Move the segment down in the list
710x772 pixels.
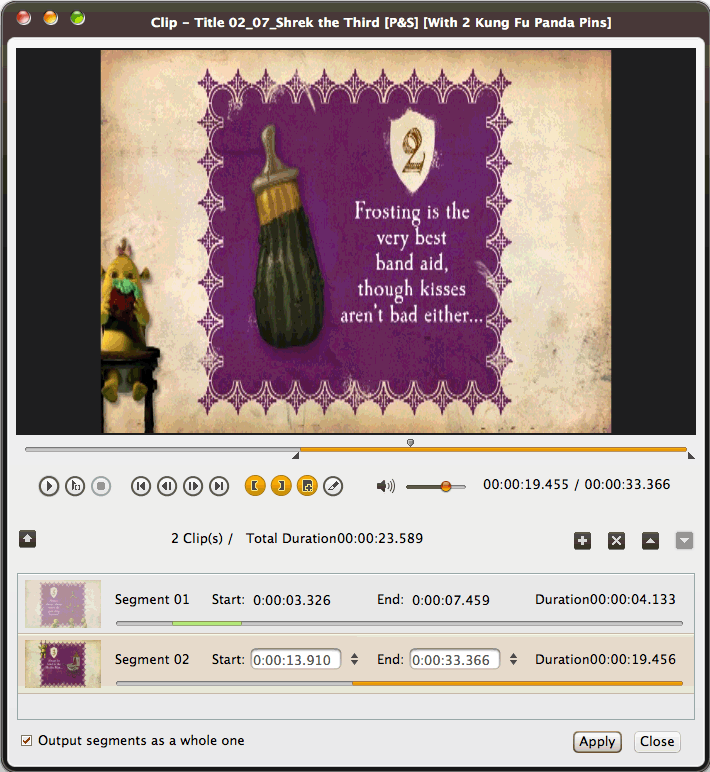684,541
